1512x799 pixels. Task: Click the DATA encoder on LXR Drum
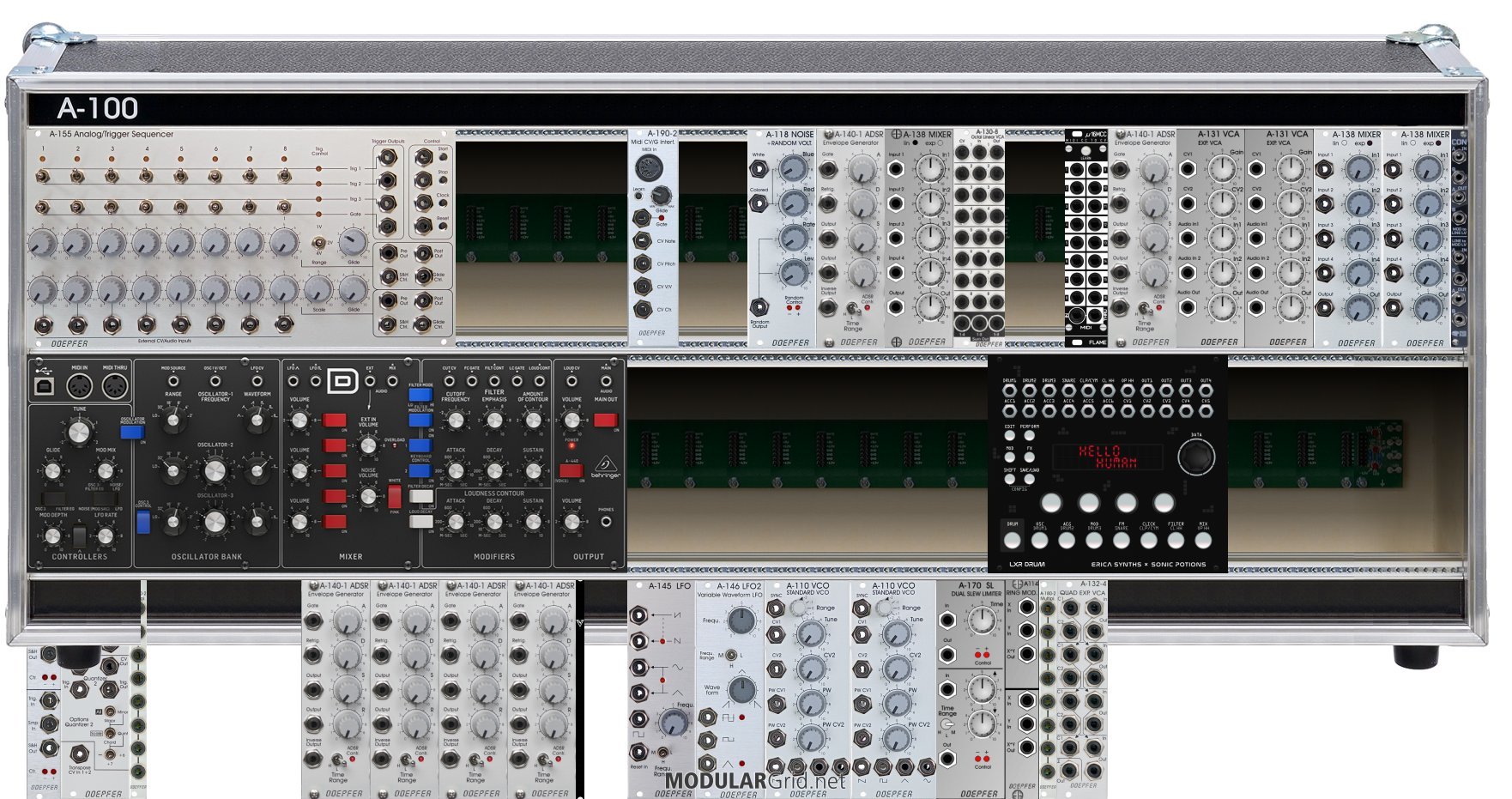point(1196,457)
